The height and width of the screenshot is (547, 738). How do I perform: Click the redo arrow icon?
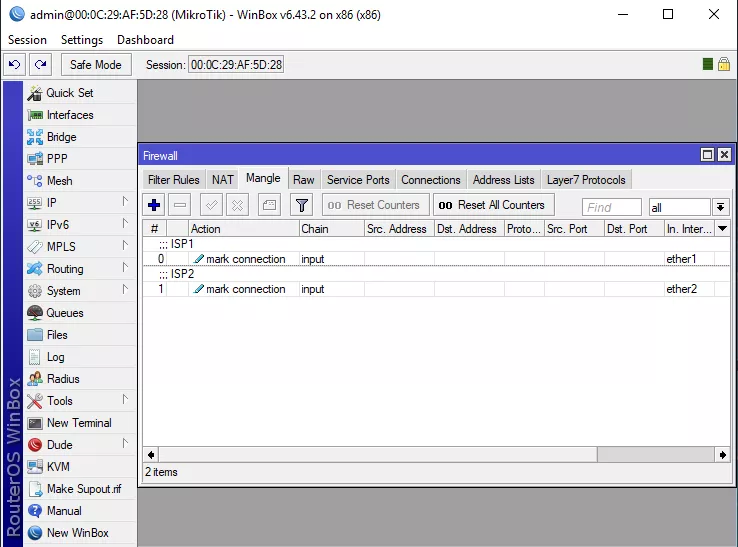coord(40,64)
